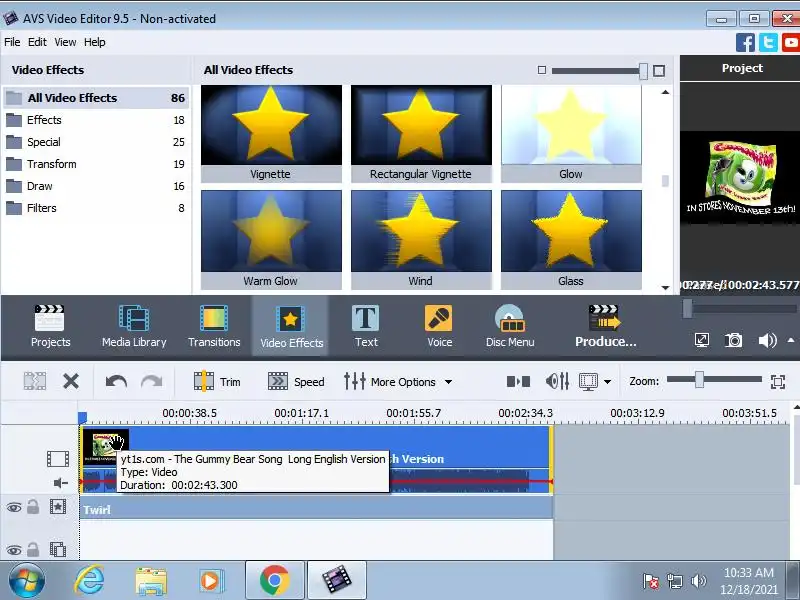Click the large thumbnails size icon
This screenshot has height=600, width=800.
click(x=659, y=71)
